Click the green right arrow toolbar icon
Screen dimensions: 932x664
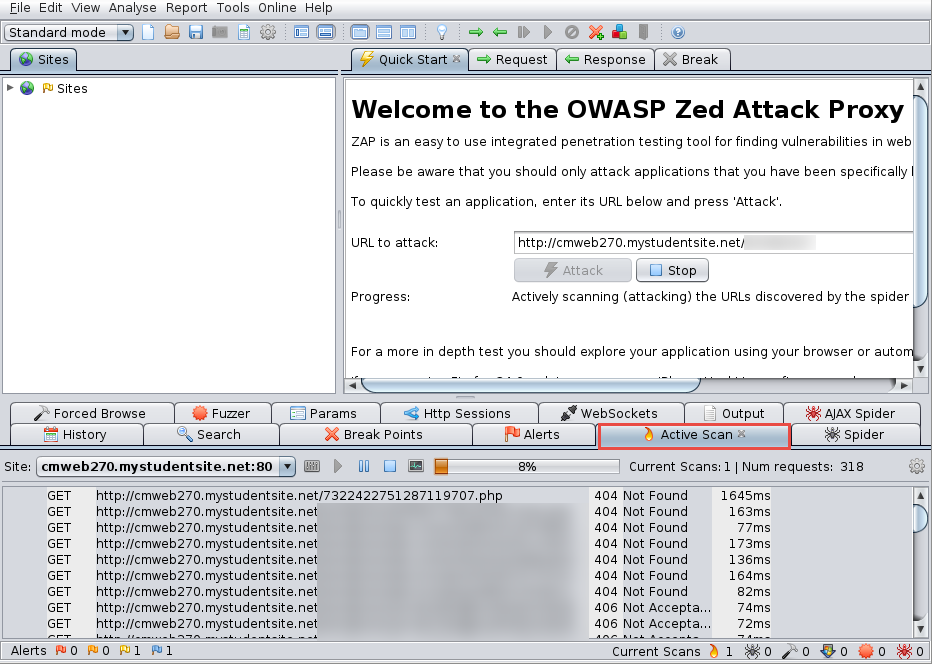click(x=476, y=32)
